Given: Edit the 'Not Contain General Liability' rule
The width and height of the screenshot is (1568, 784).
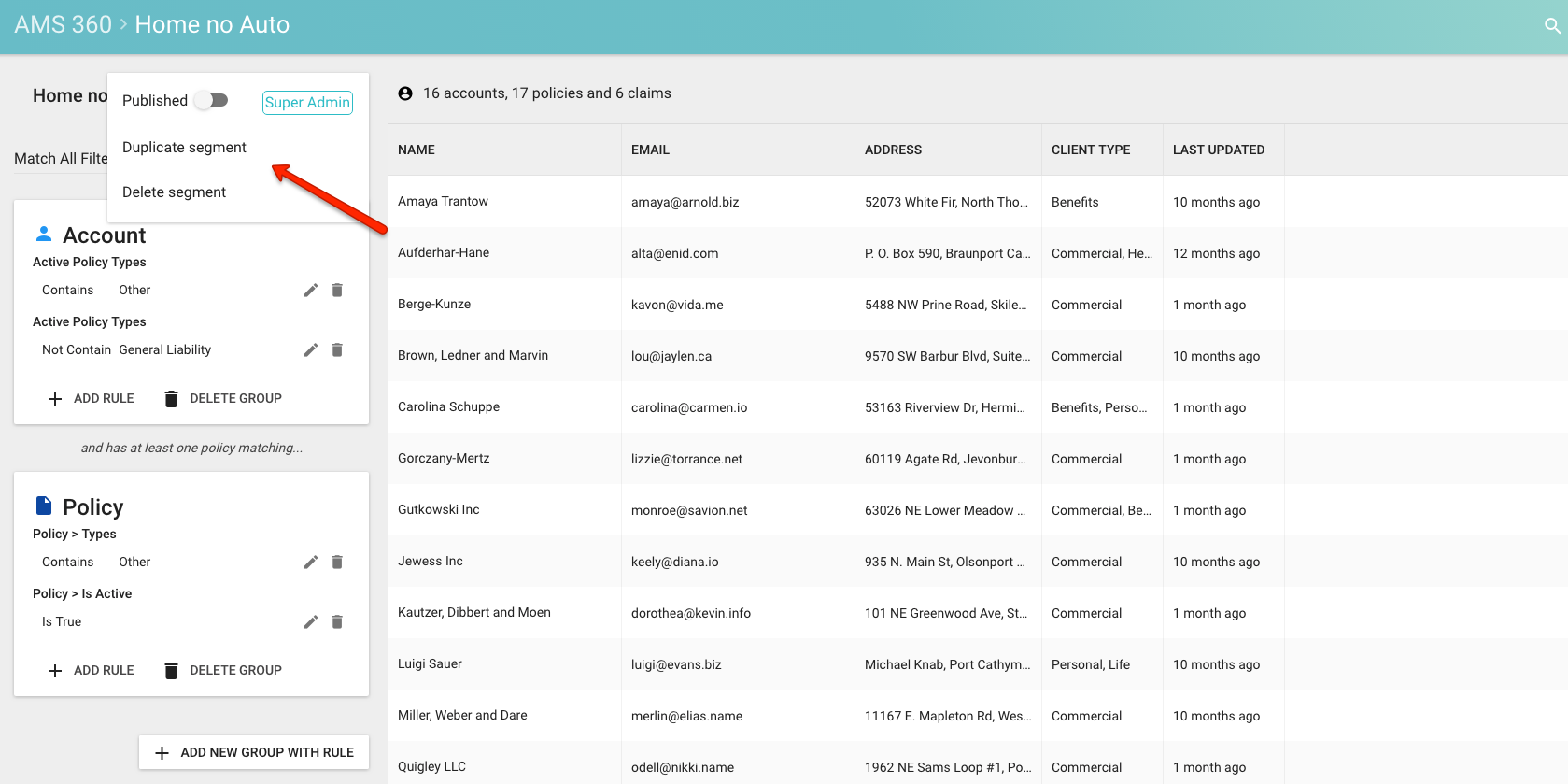Looking at the screenshot, I should point(311,350).
